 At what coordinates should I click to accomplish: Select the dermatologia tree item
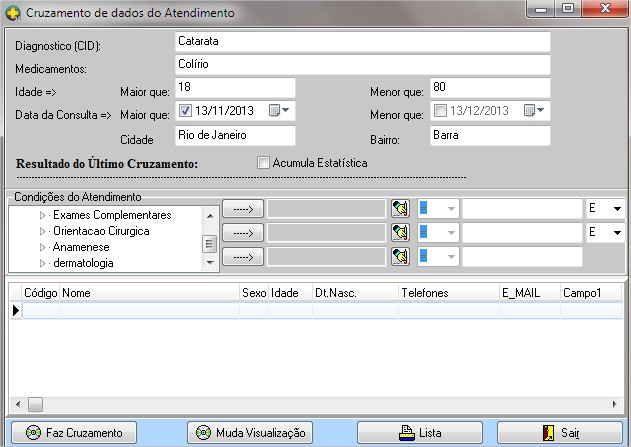point(82,263)
